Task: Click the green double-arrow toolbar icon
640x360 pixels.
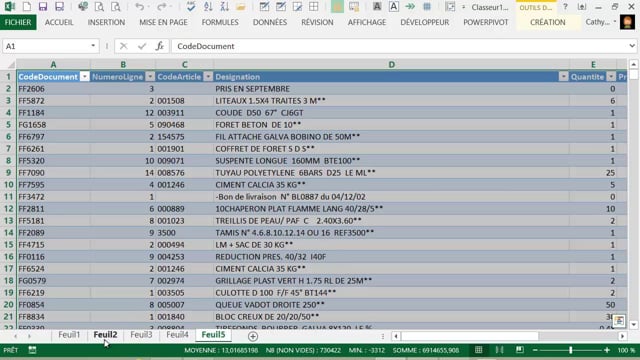Action: coord(410,7)
